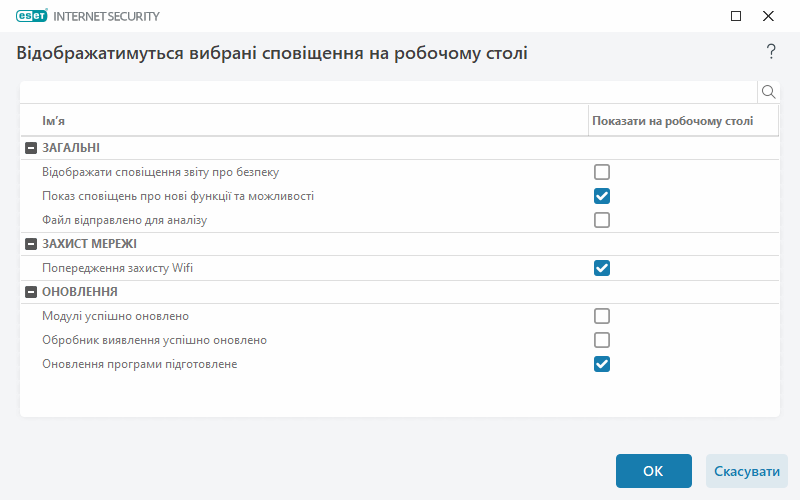The width and height of the screenshot is (800, 500).
Task: Click 'Показати на робочому столі' column header
Action: point(671,121)
